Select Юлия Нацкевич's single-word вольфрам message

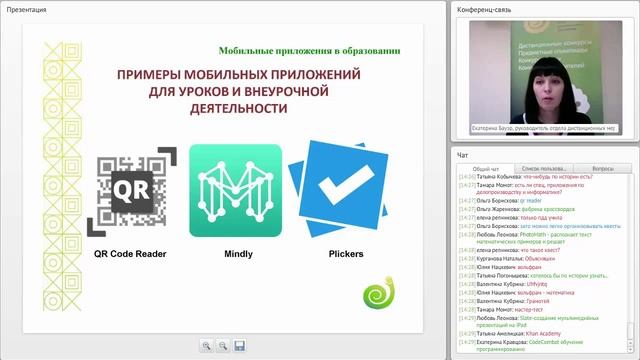click(x=500, y=267)
